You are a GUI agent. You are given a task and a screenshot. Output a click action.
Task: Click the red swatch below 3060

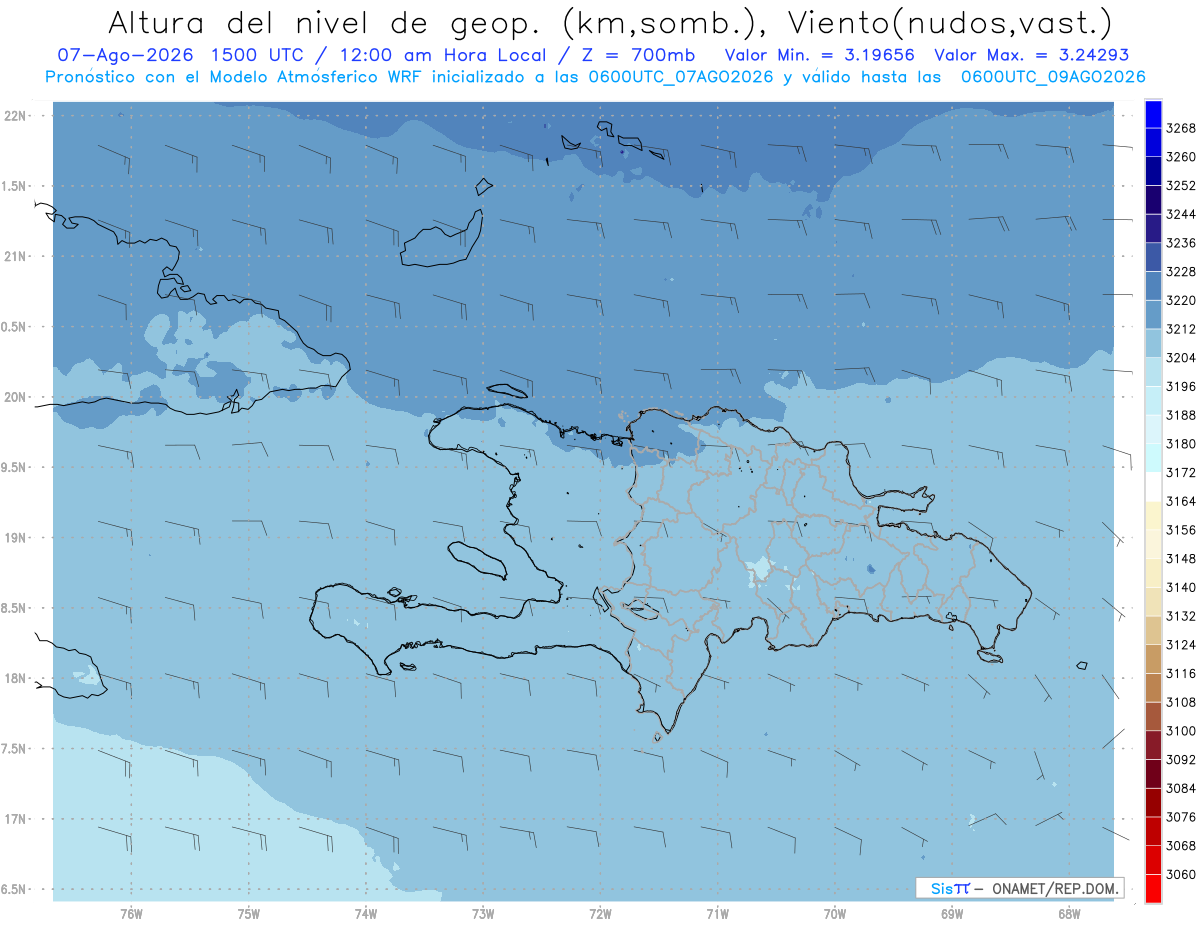1153,888
